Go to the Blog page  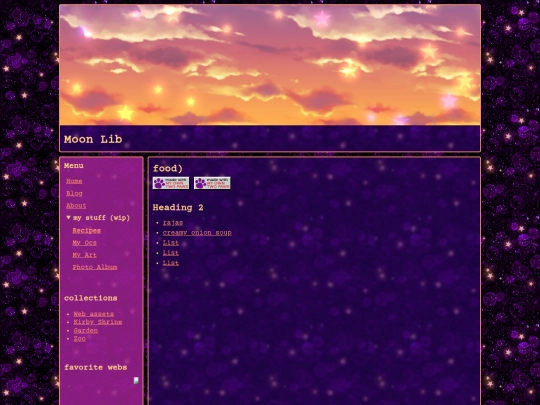[x=74, y=194]
